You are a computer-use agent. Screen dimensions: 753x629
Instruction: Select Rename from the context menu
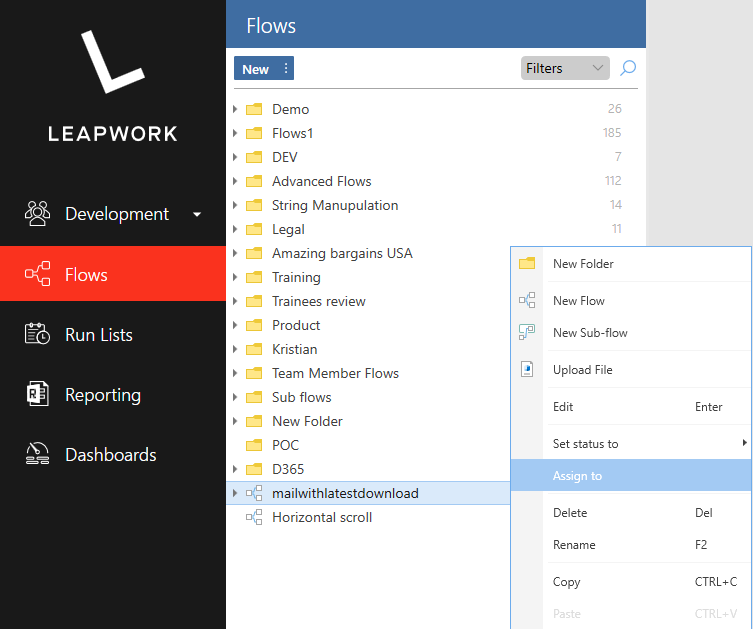(x=631, y=545)
